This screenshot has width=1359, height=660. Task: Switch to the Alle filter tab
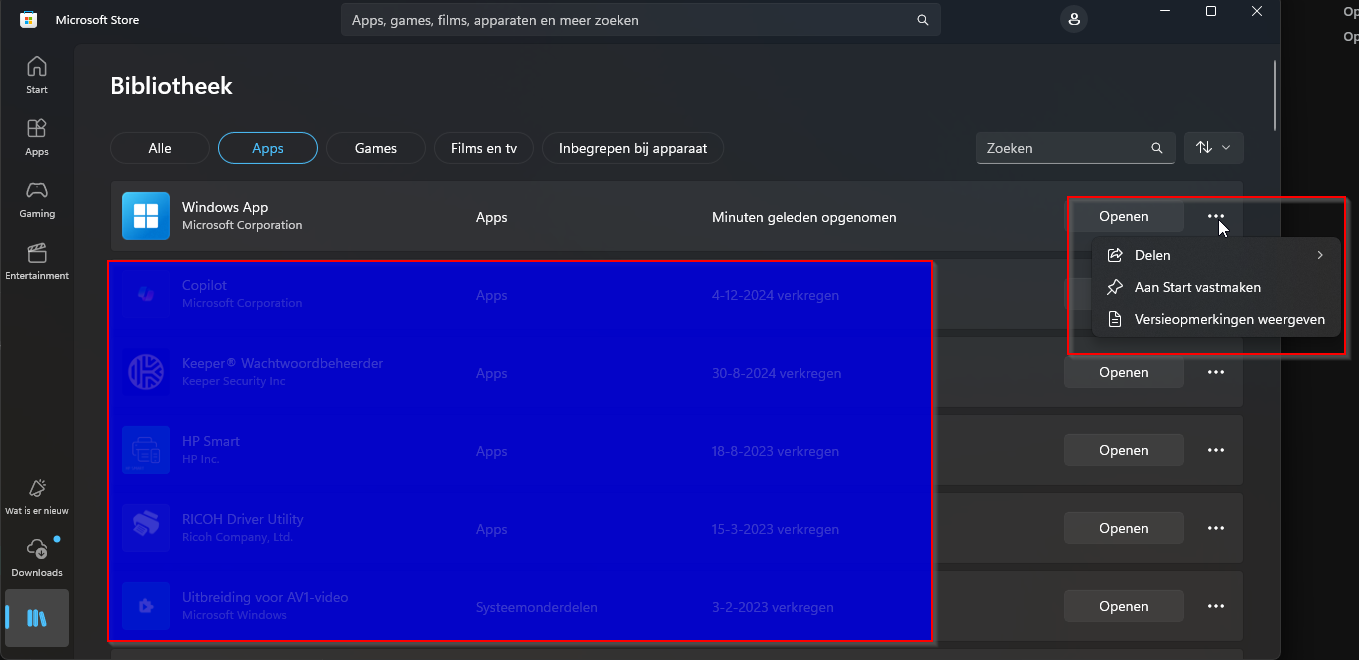click(x=160, y=148)
